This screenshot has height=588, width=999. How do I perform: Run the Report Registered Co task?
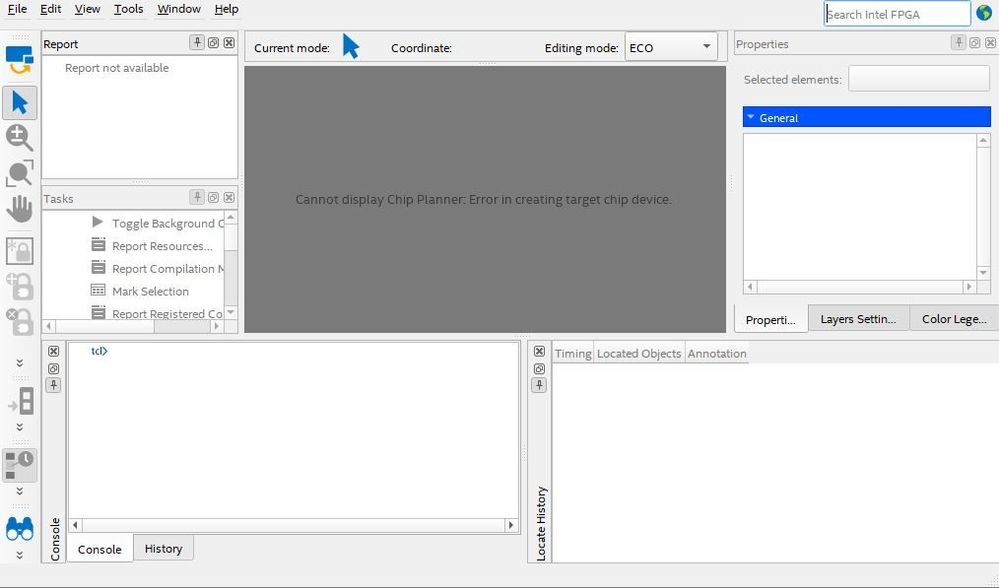click(x=168, y=313)
